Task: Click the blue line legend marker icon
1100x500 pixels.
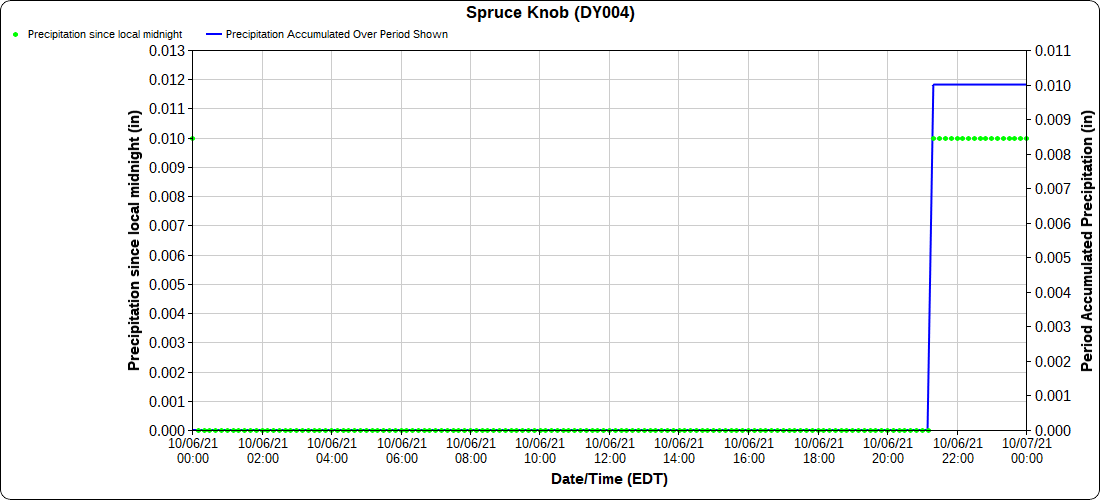Action: (x=212, y=34)
